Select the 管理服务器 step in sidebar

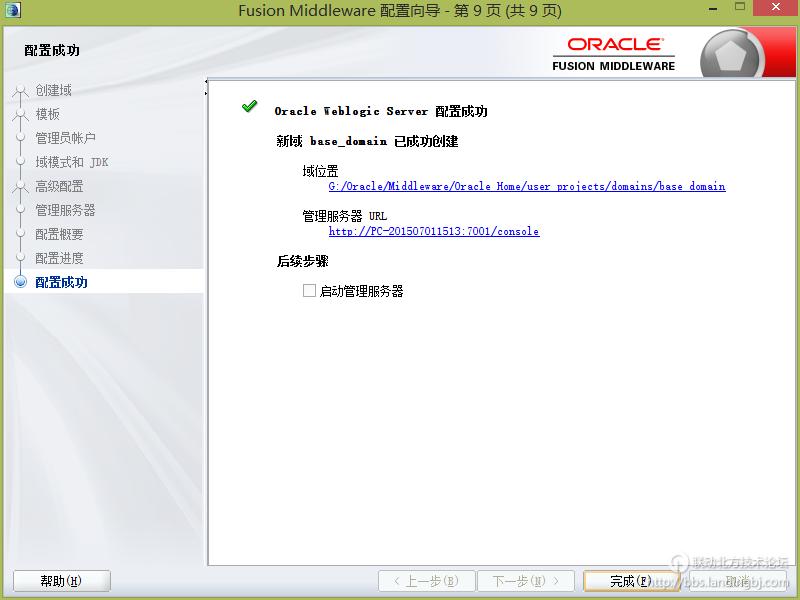pyautogui.click(x=66, y=210)
